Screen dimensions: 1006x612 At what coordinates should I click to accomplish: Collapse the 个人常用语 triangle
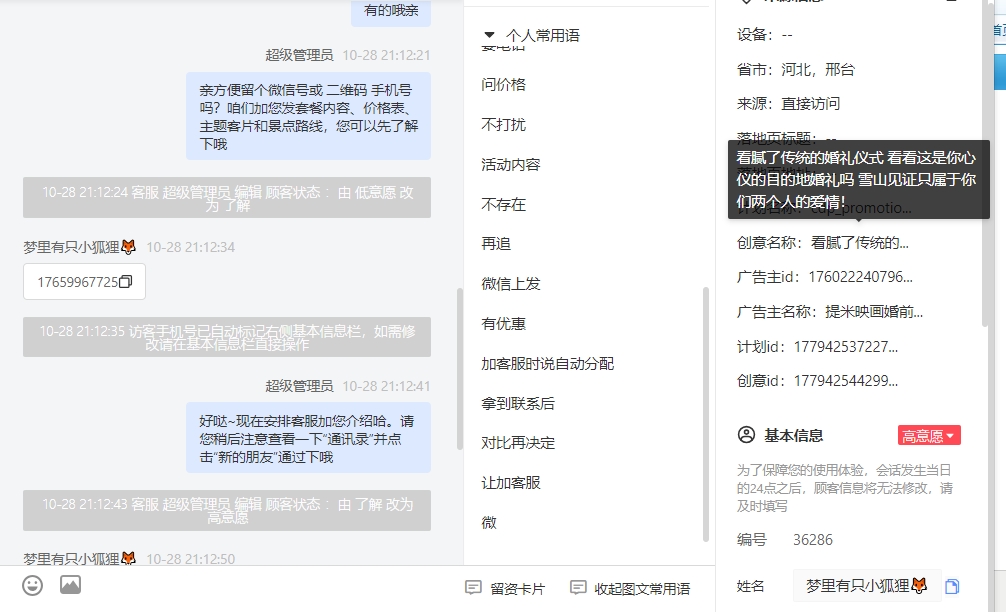pyautogui.click(x=490, y=35)
